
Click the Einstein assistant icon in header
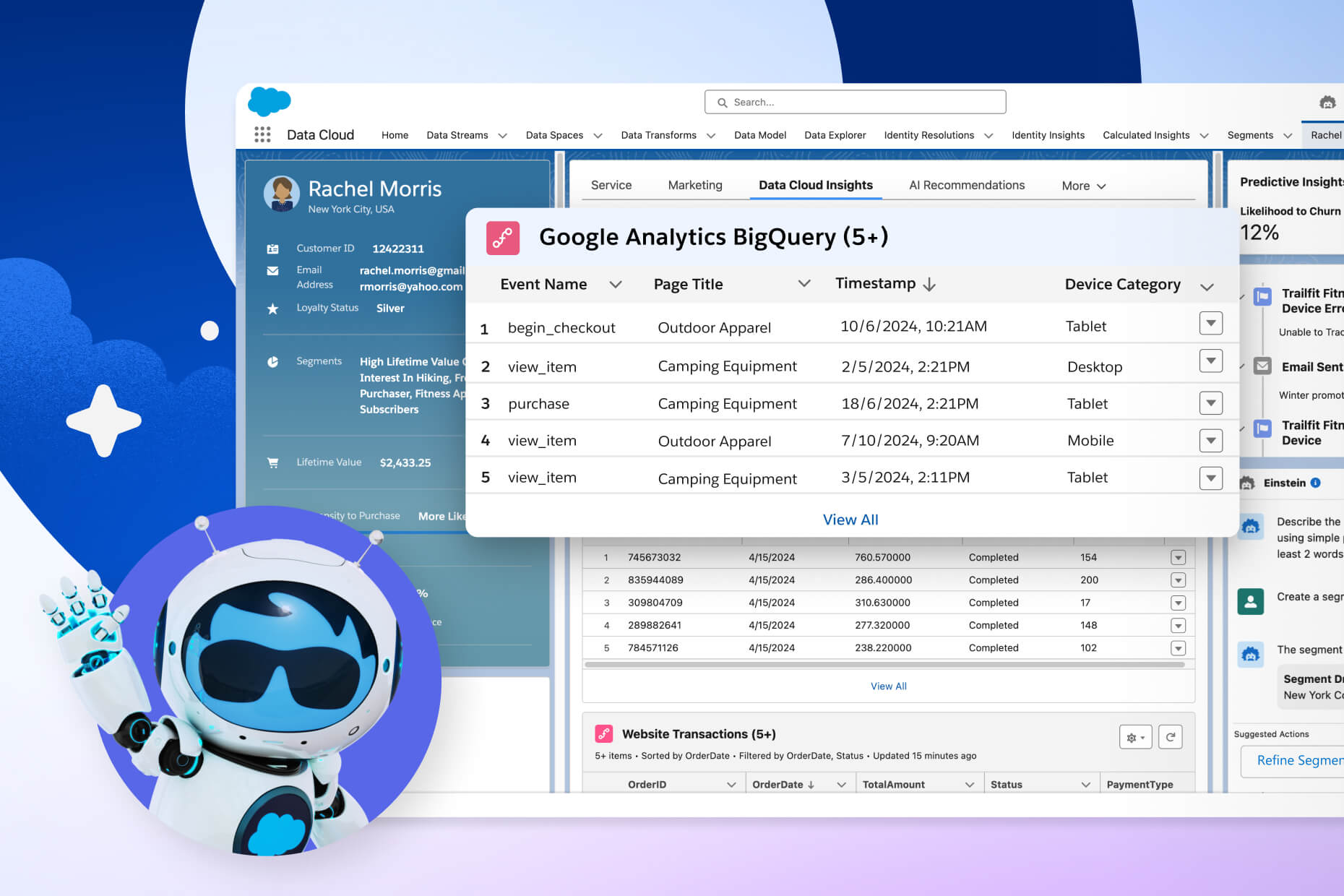(1327, 103)
